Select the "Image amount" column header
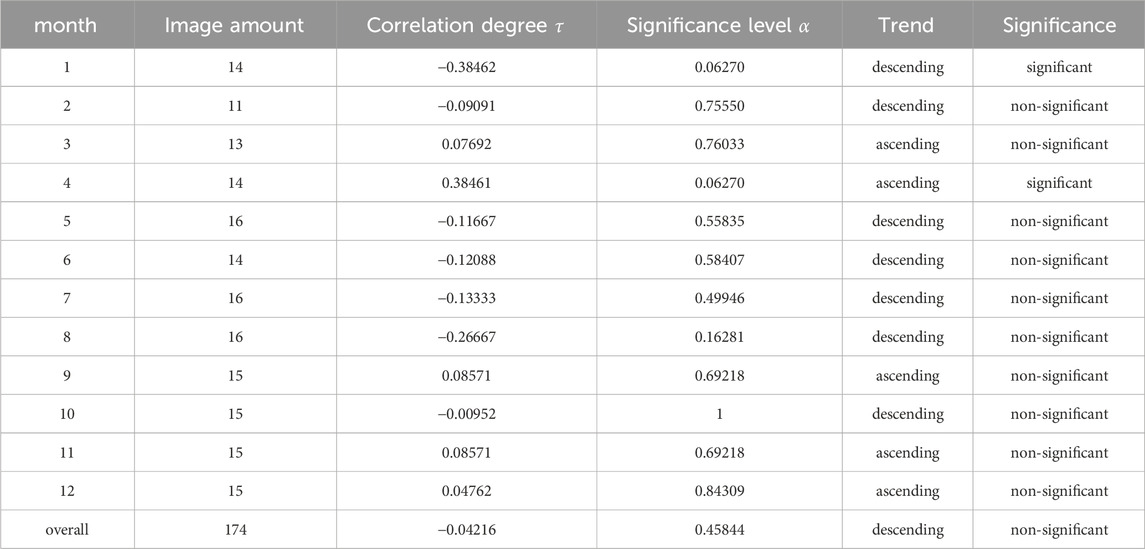This screenshot has width=1145, height=549. pos(234,25)
